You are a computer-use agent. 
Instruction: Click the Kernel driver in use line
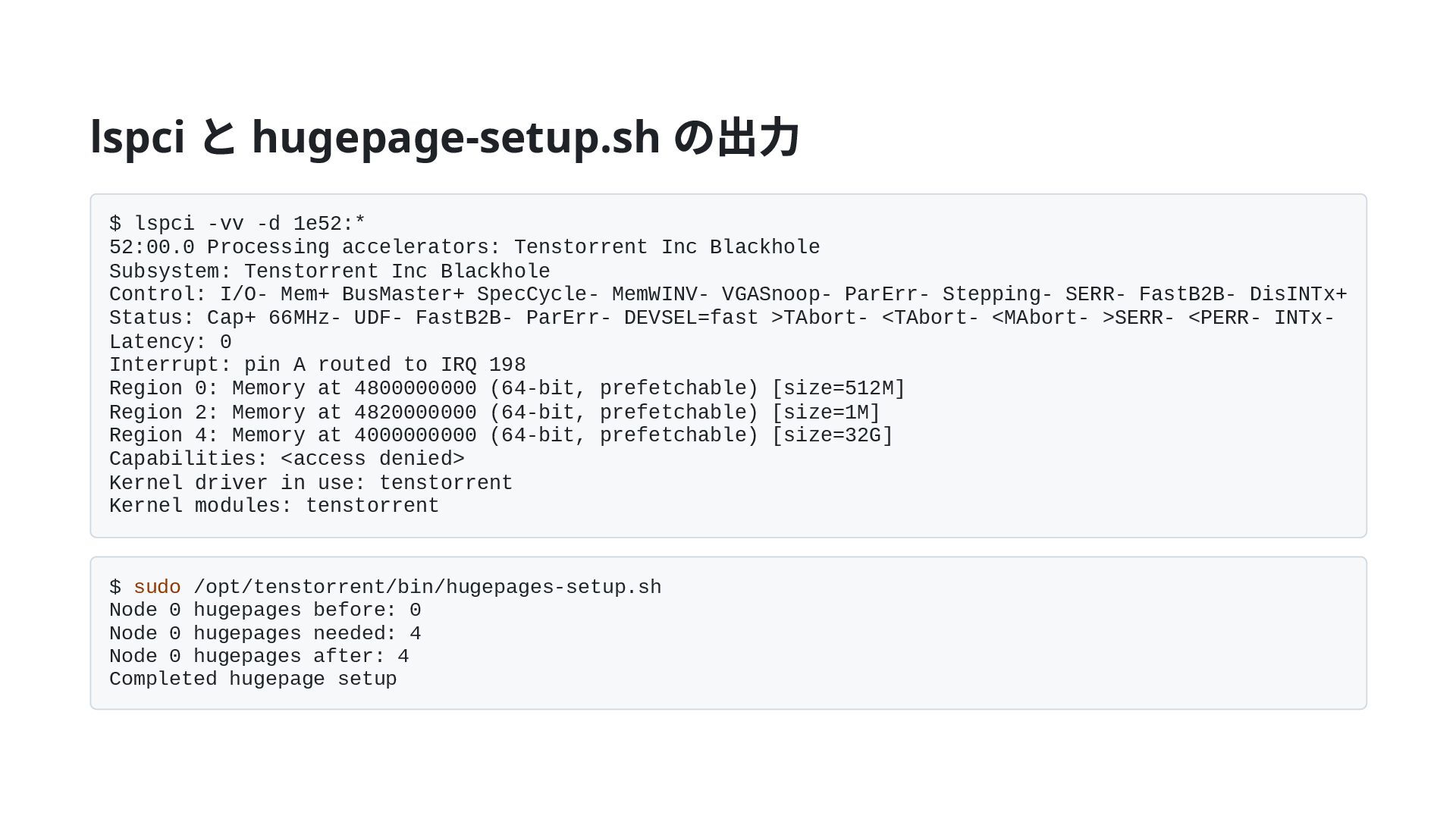pos(311,483)
